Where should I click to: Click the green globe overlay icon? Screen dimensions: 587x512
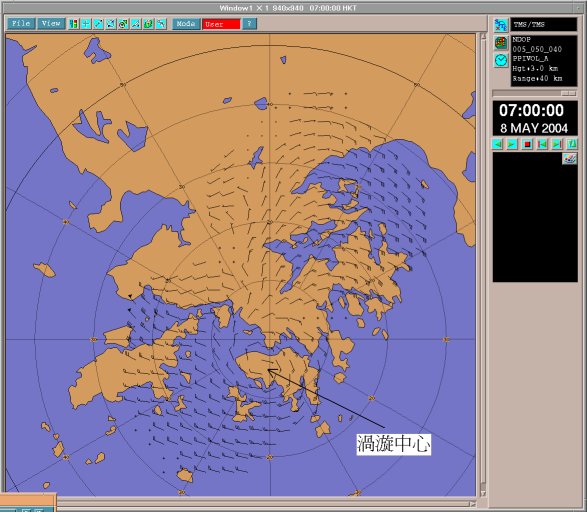148,24
